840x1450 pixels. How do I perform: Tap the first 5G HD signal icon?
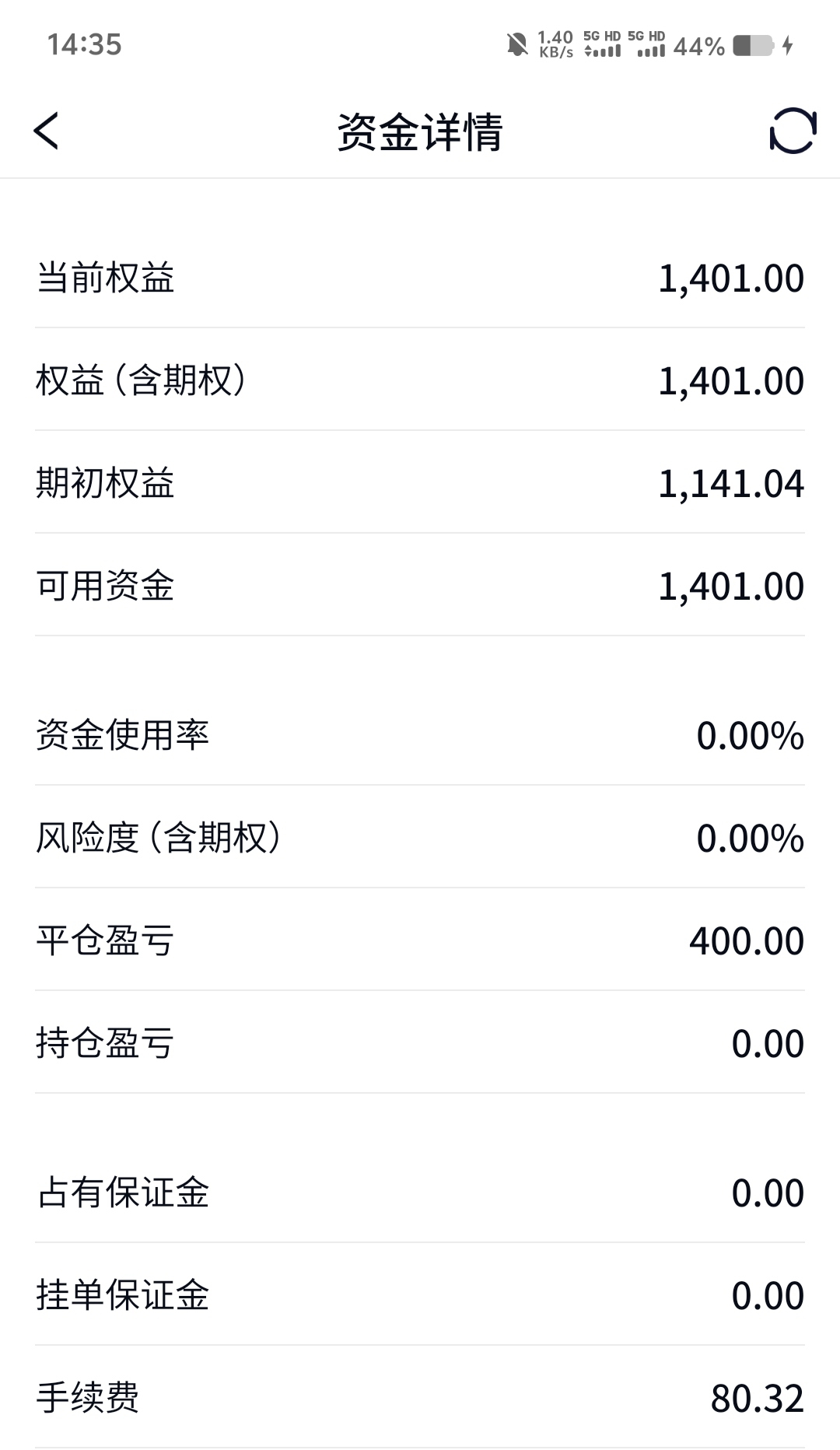coord(603,45)
